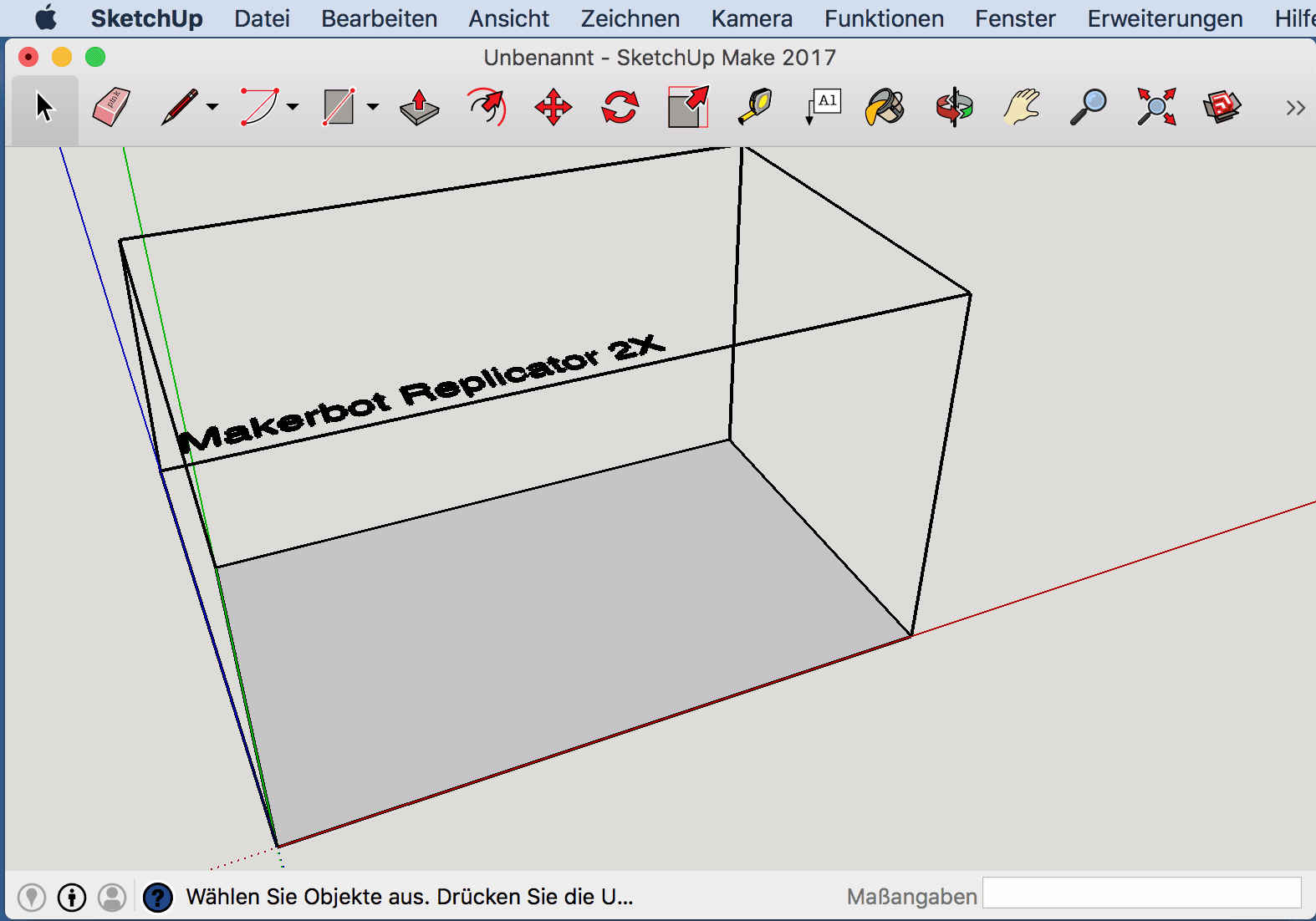Open the SketchUp application menu
This screenshot has height=921, width=1316.
[146, 18]
